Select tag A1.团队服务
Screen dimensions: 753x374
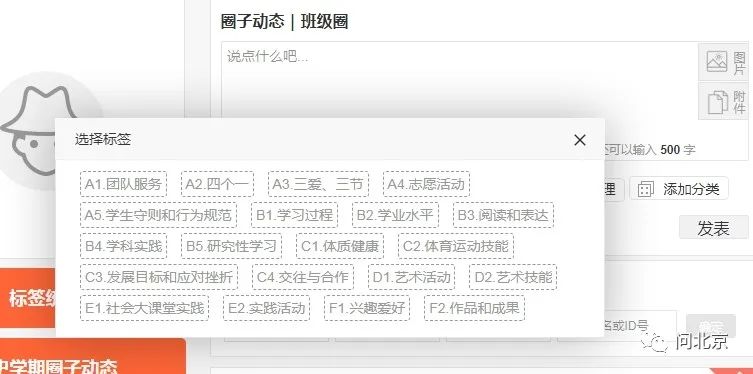(123, 184)
